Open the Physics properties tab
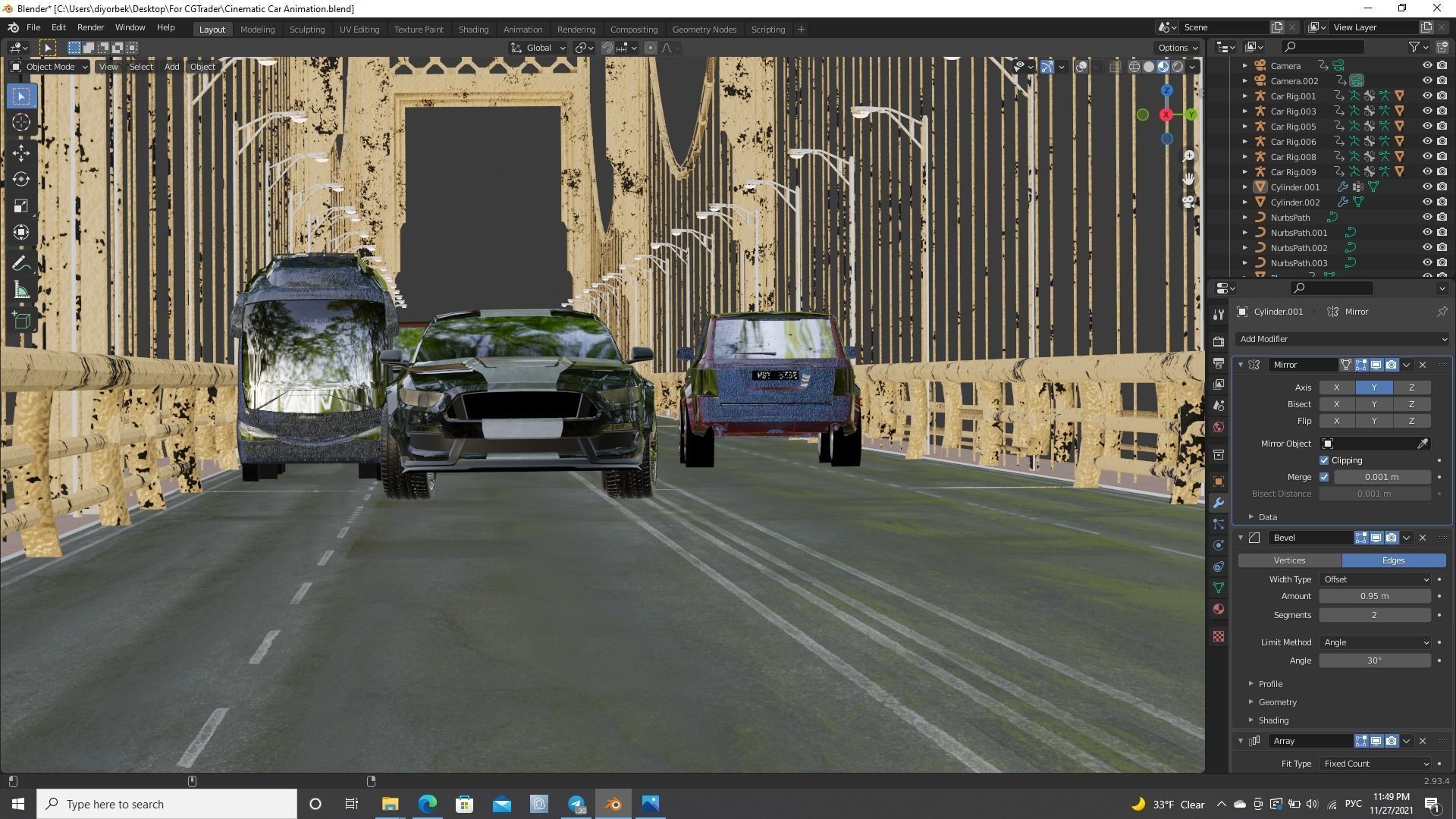The height and width of the screenshot is (819, 1456). pos(1219,545)
